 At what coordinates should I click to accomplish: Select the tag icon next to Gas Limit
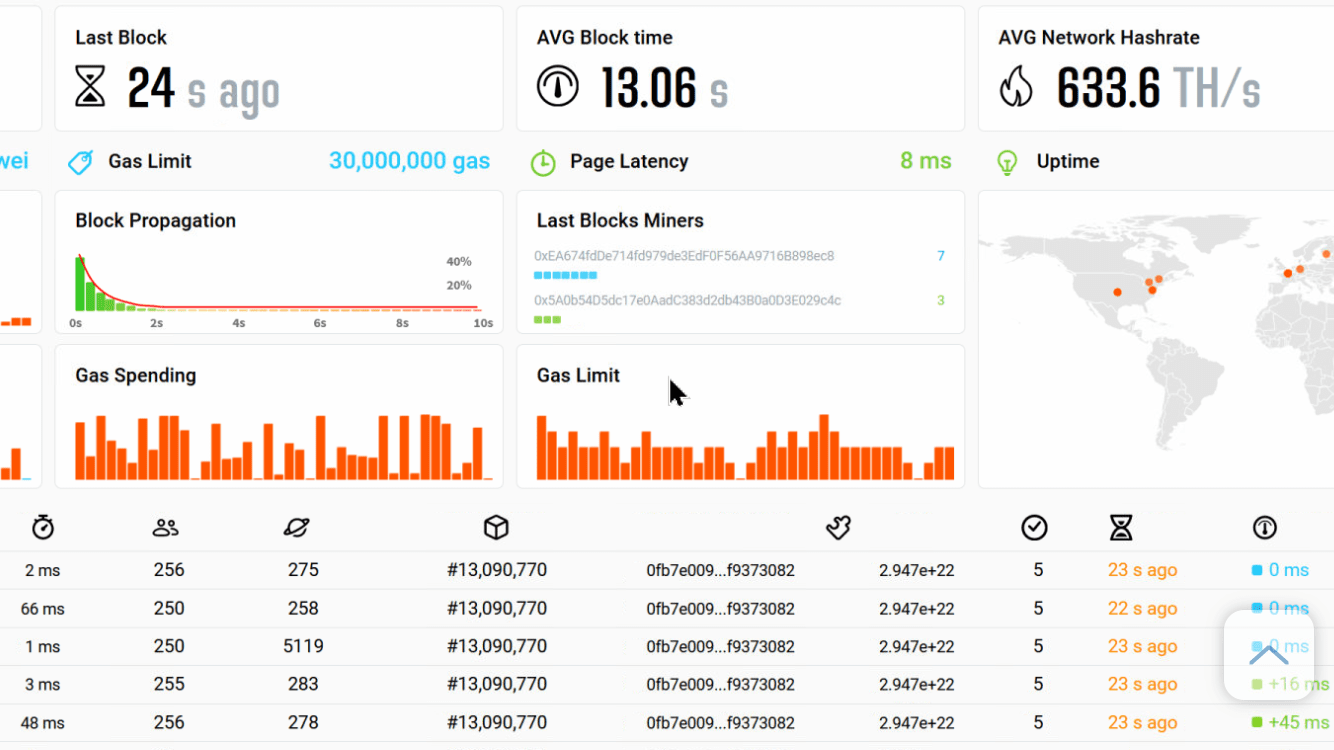[81, 162]
